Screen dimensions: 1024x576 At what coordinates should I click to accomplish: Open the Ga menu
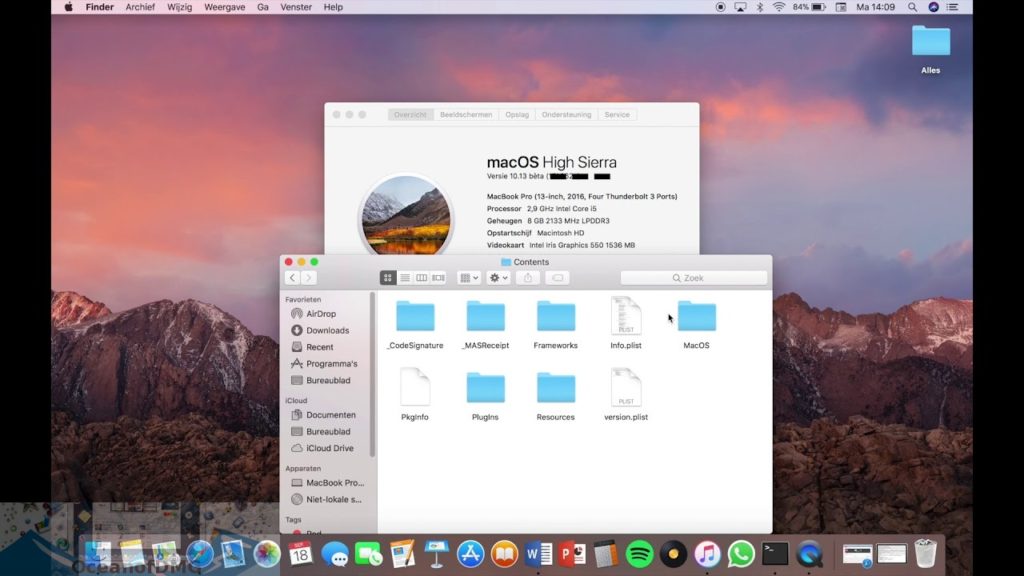(x=263, y=7)
